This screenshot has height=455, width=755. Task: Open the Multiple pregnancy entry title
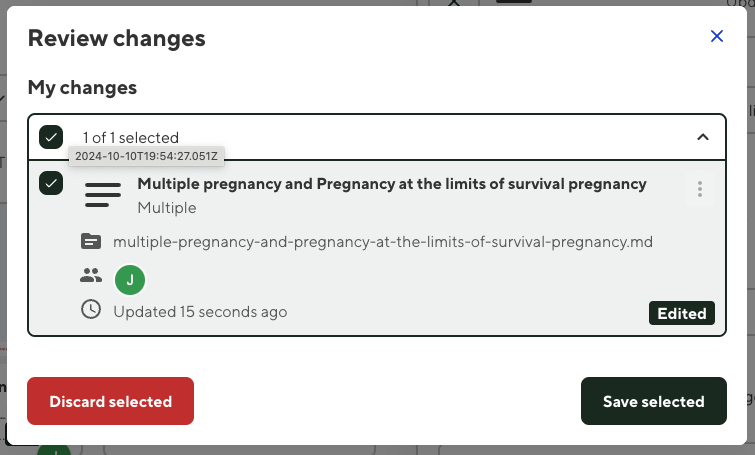[x=391, y=184]
